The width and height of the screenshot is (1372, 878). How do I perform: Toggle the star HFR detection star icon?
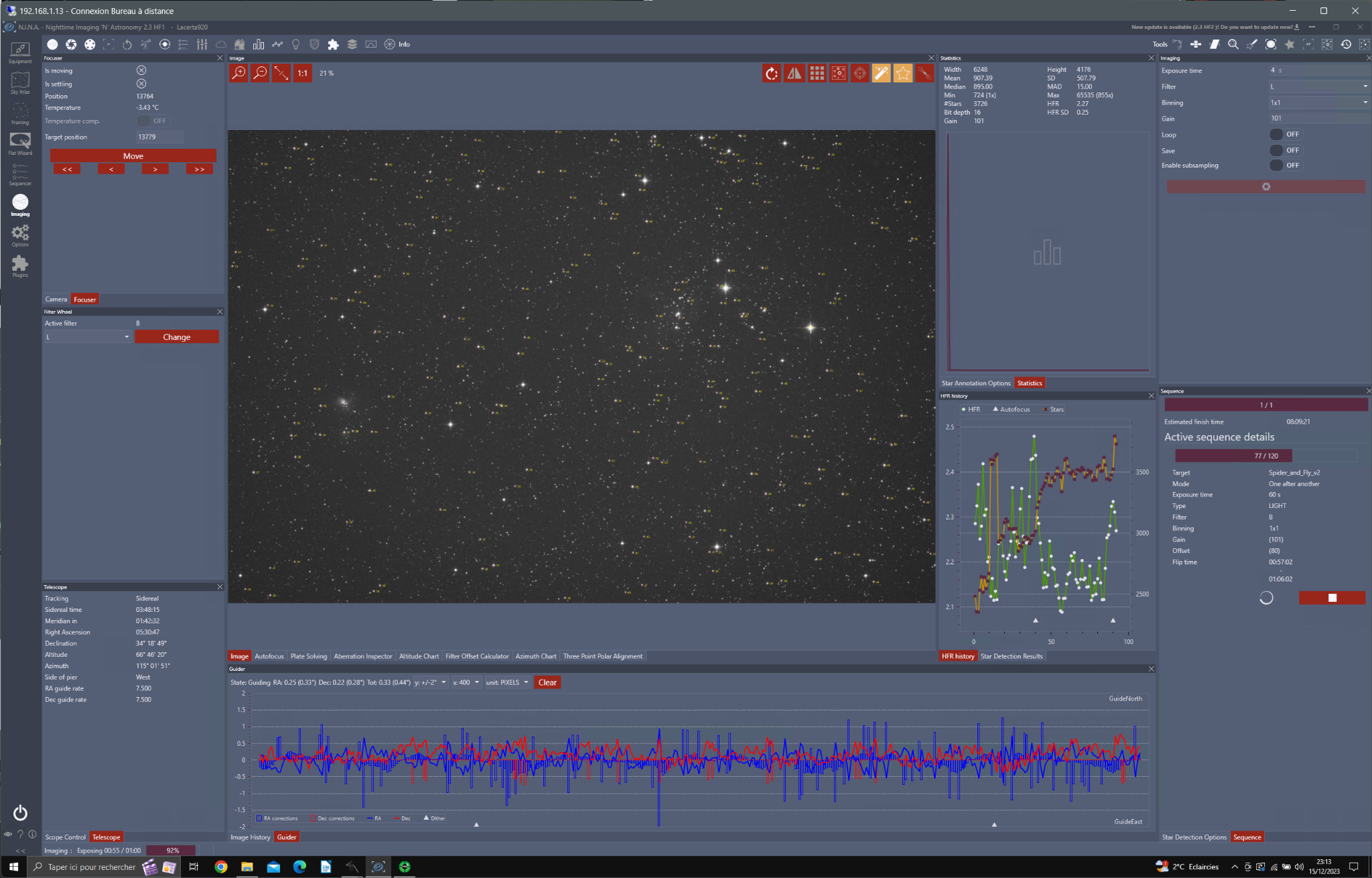903,73
